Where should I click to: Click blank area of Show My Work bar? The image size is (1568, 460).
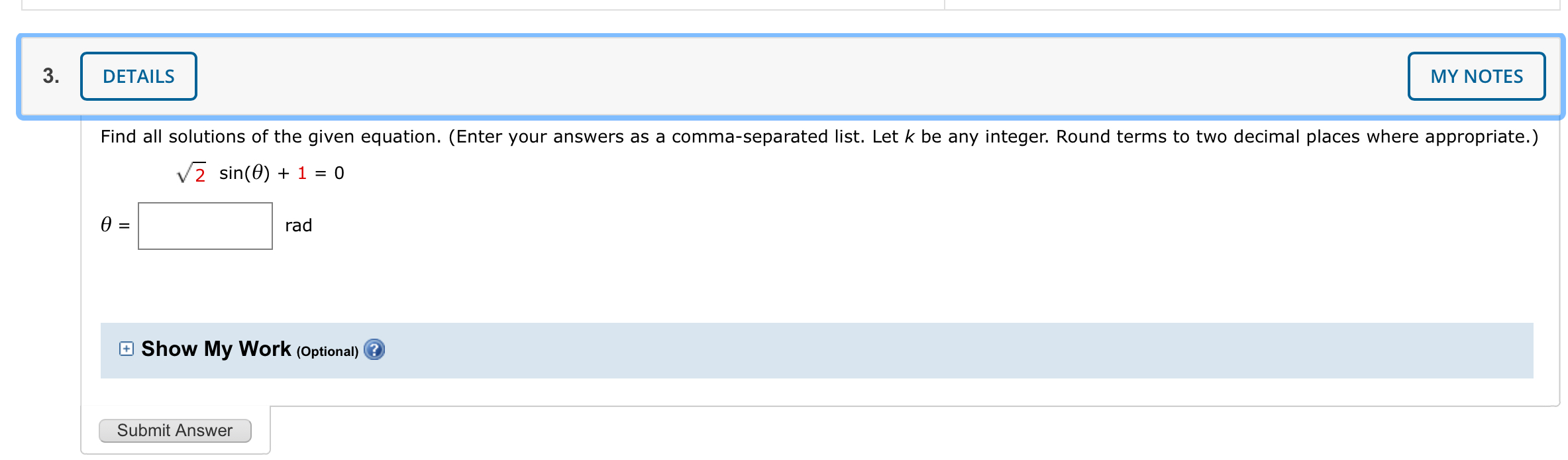(x=927, y=351)
